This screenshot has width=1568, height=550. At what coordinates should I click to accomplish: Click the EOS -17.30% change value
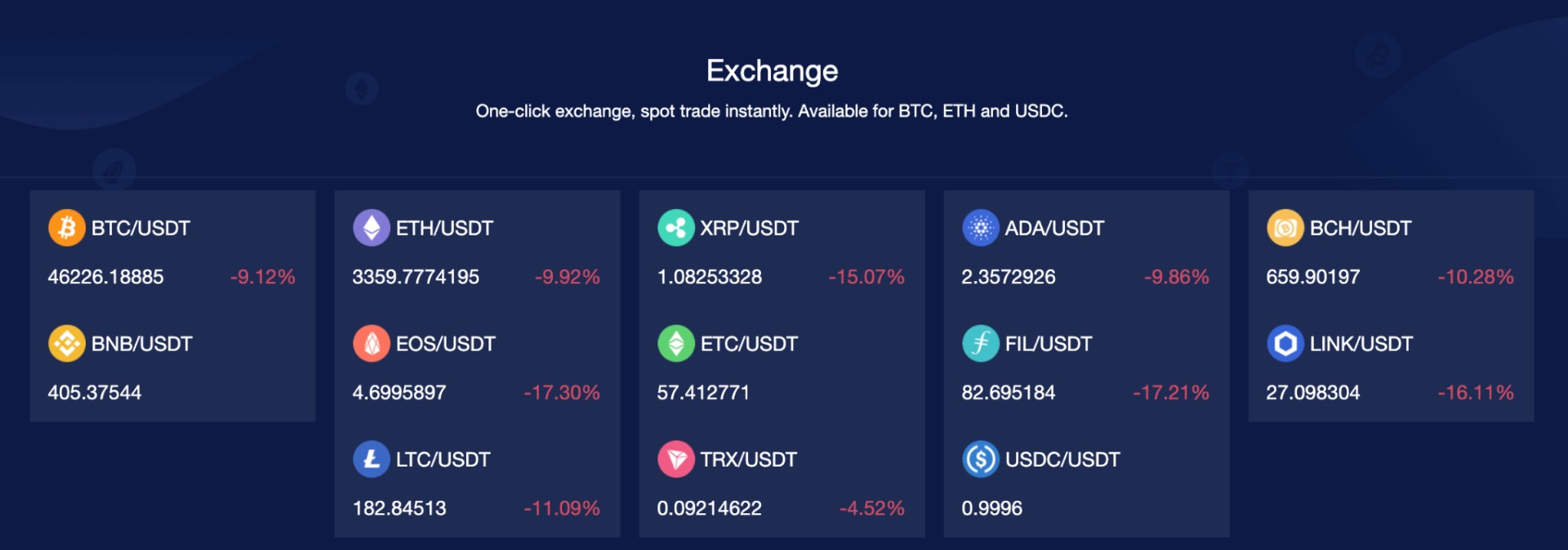point(562,392)
